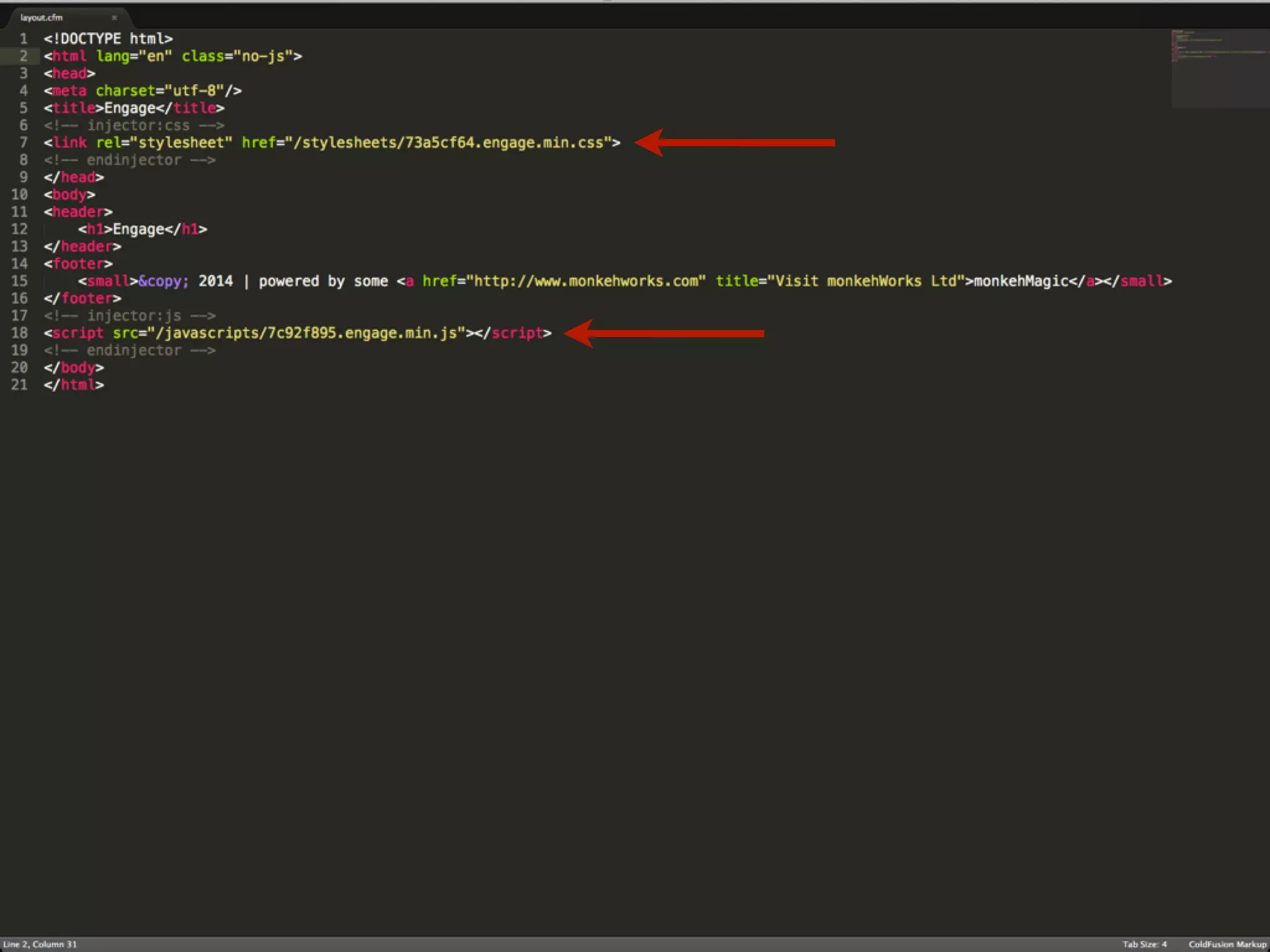The width and height of the screenshot is (1270, 952).
Task: Click the red arrow beside stylesheet link
Action: point(735,143)
